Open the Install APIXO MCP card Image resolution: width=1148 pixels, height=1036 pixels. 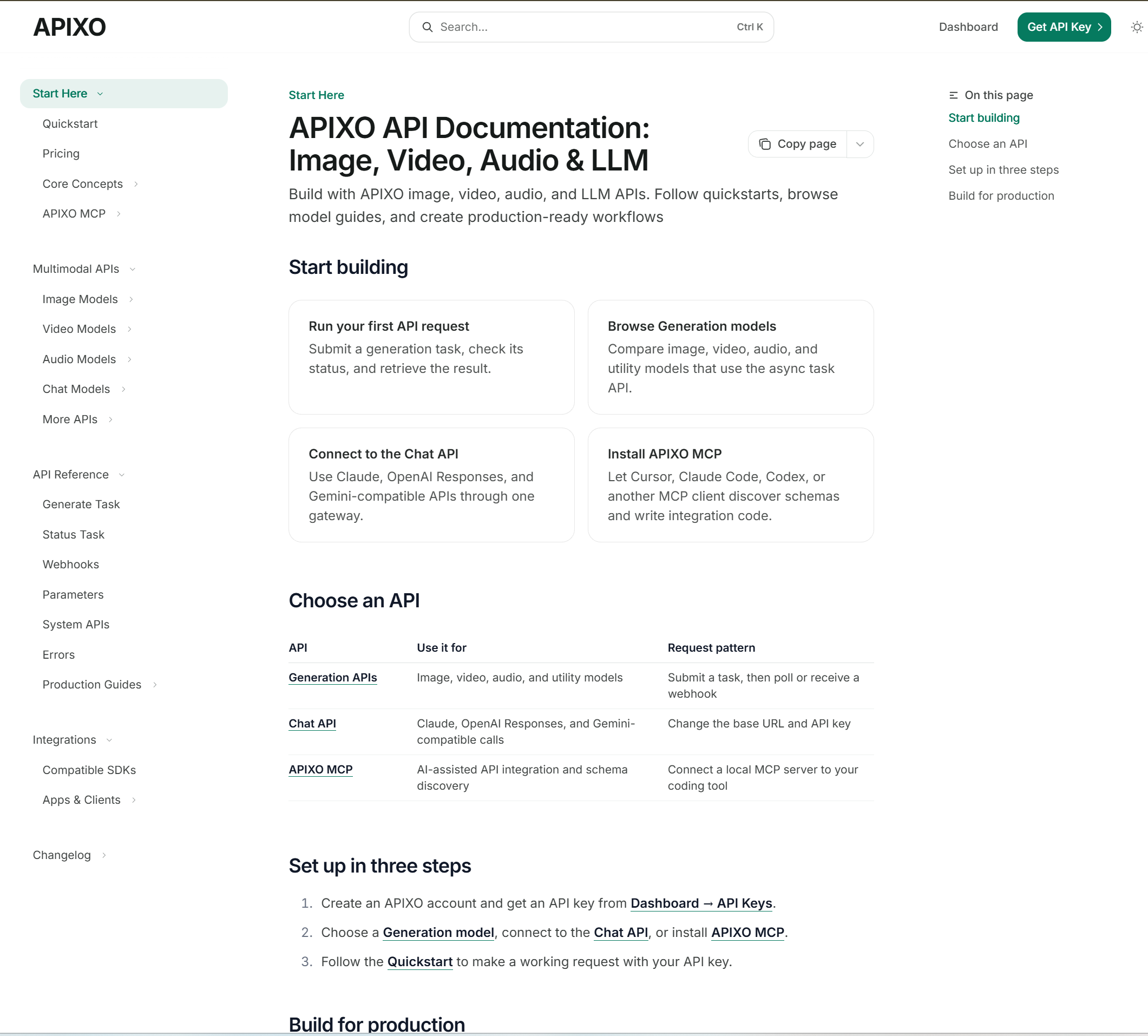pyautogui.click(x=730, y=485)
